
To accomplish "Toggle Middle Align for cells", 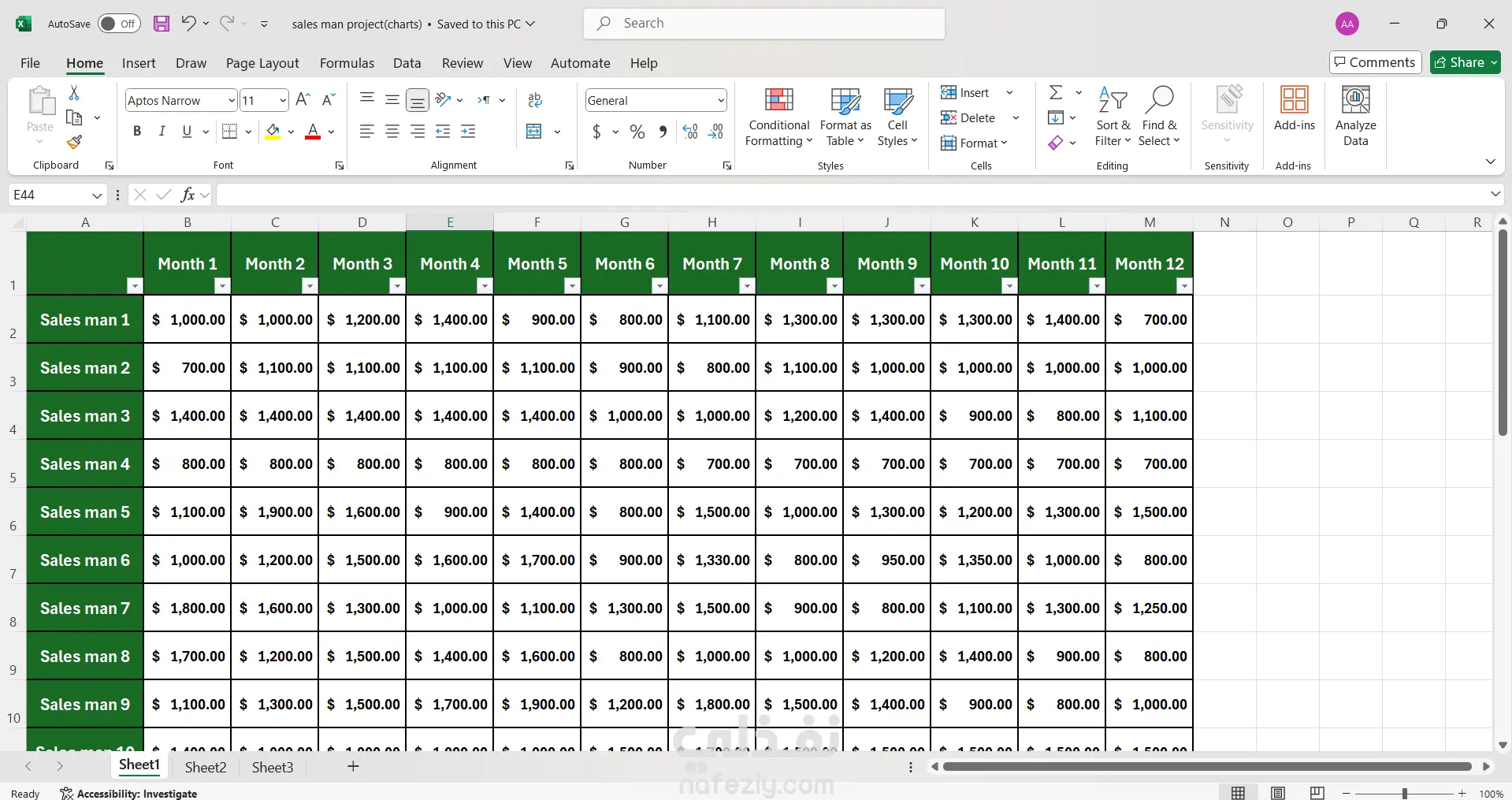I will [392, 99].
